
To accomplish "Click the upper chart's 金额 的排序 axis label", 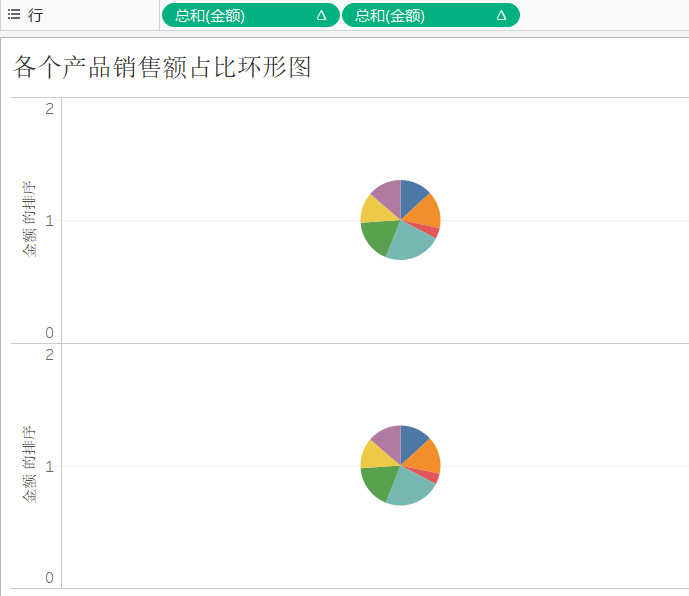I will point(28,220).
